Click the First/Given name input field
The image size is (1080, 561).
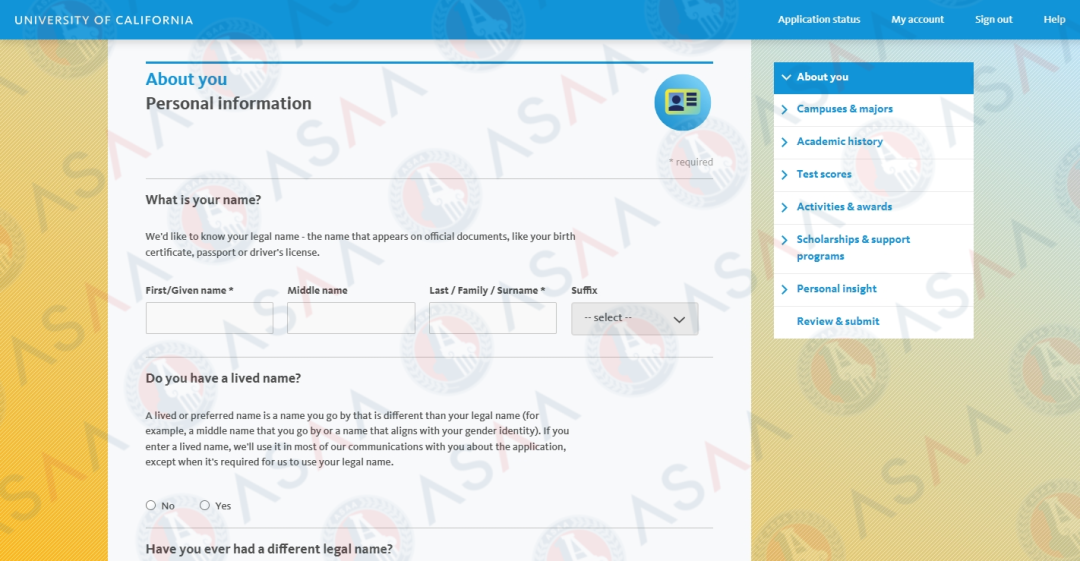pos(209,318)
